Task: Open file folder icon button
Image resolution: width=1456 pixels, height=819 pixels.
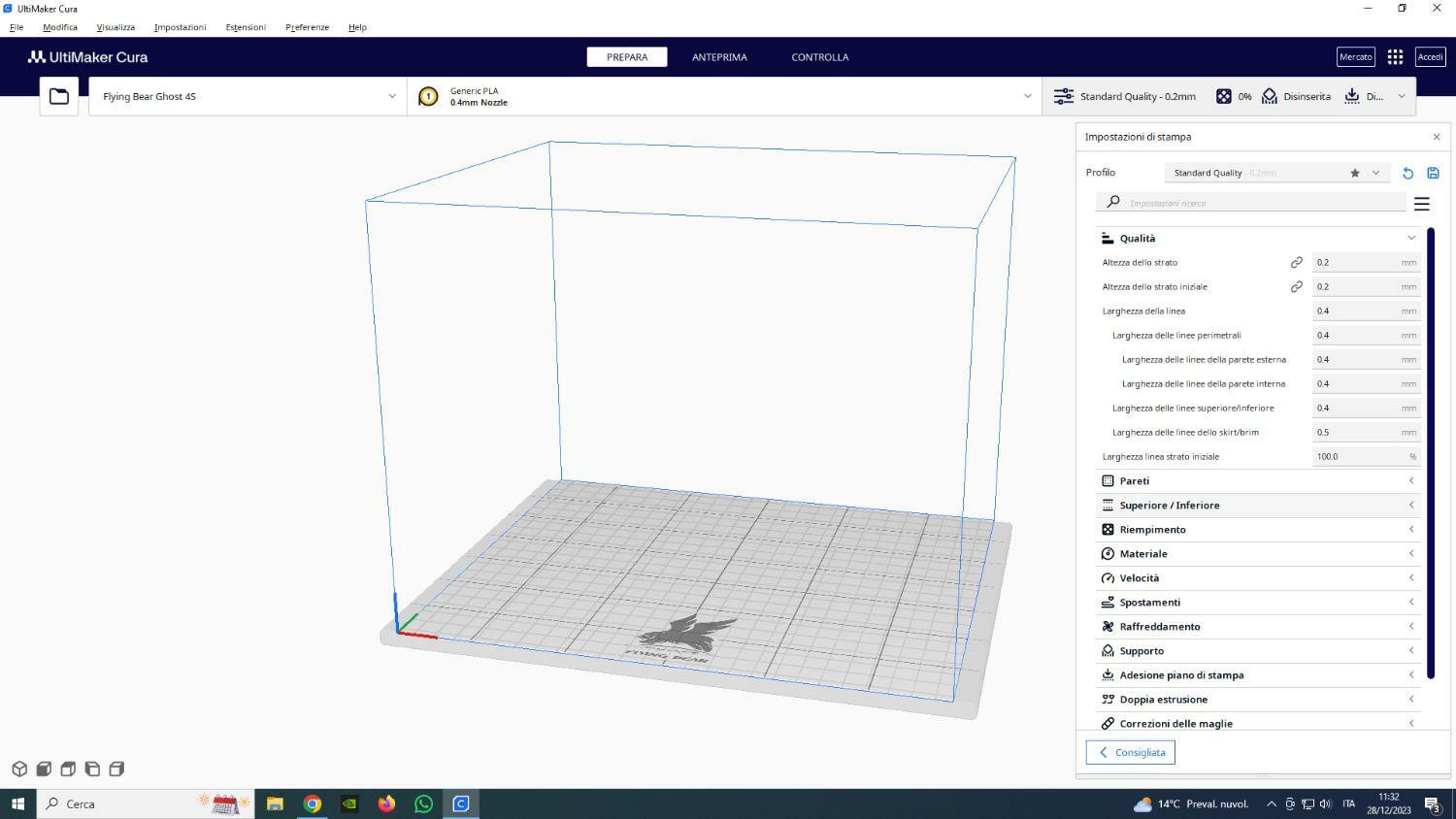Action: click(59, 96)
